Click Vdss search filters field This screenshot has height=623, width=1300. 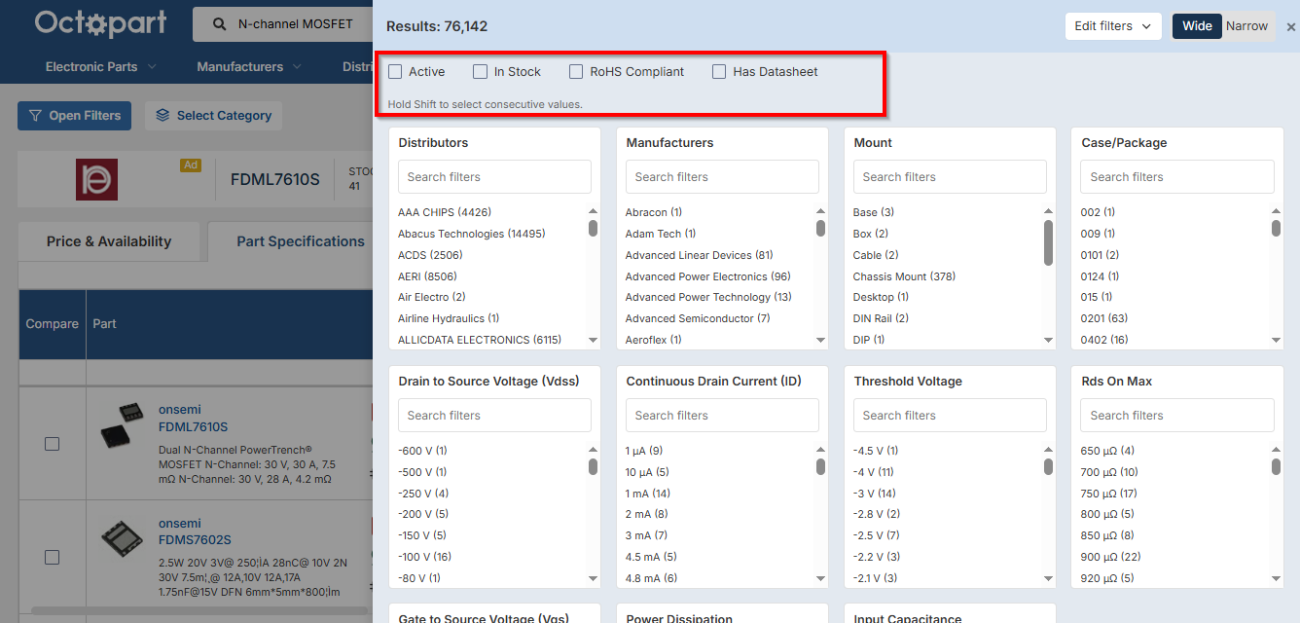coord(495,415)
